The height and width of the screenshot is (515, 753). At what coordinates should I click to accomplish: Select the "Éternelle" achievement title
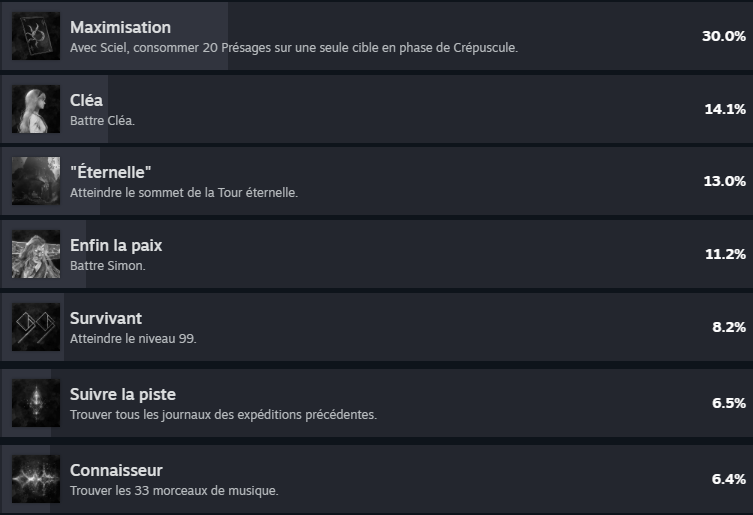tap(110, 172)
